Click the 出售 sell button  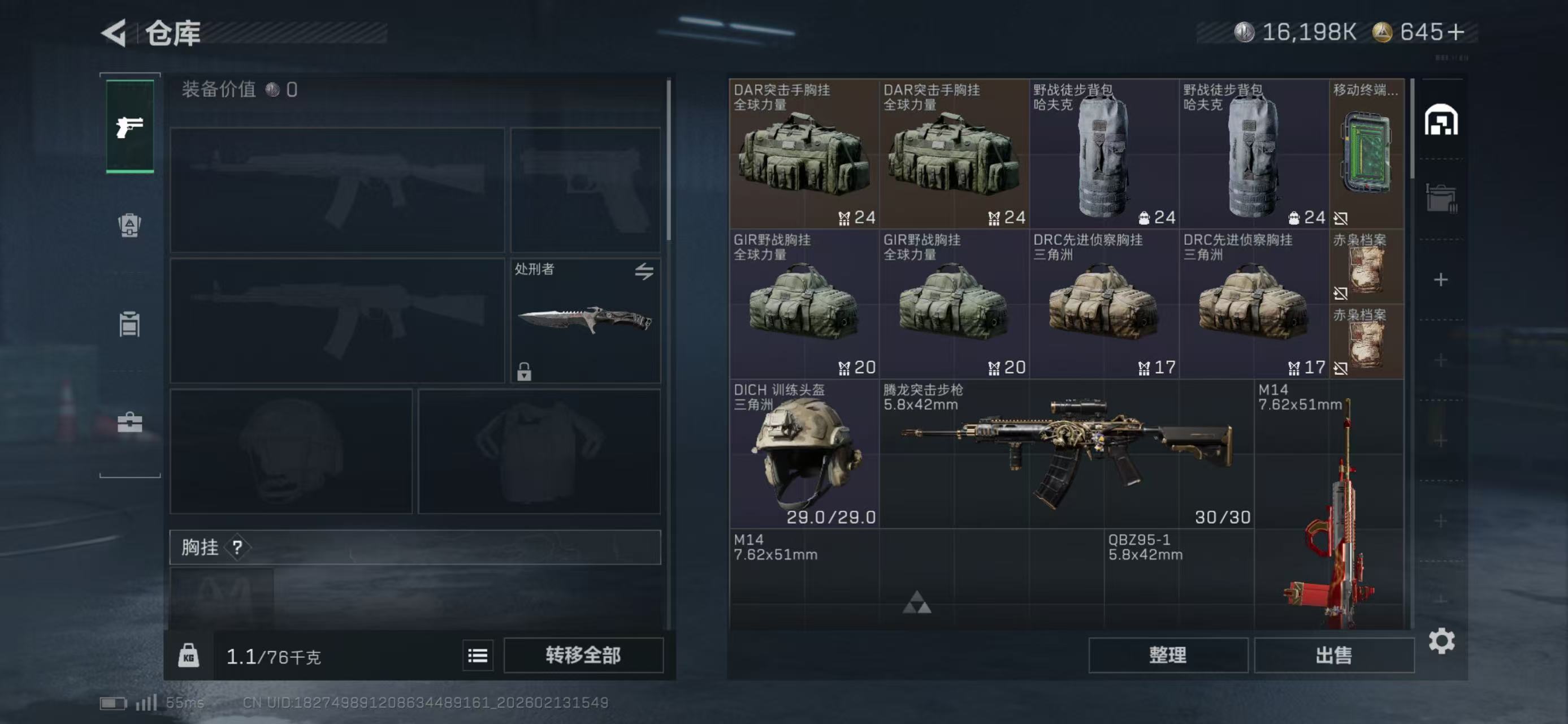pyautogui.click(x=1333, y=655)
